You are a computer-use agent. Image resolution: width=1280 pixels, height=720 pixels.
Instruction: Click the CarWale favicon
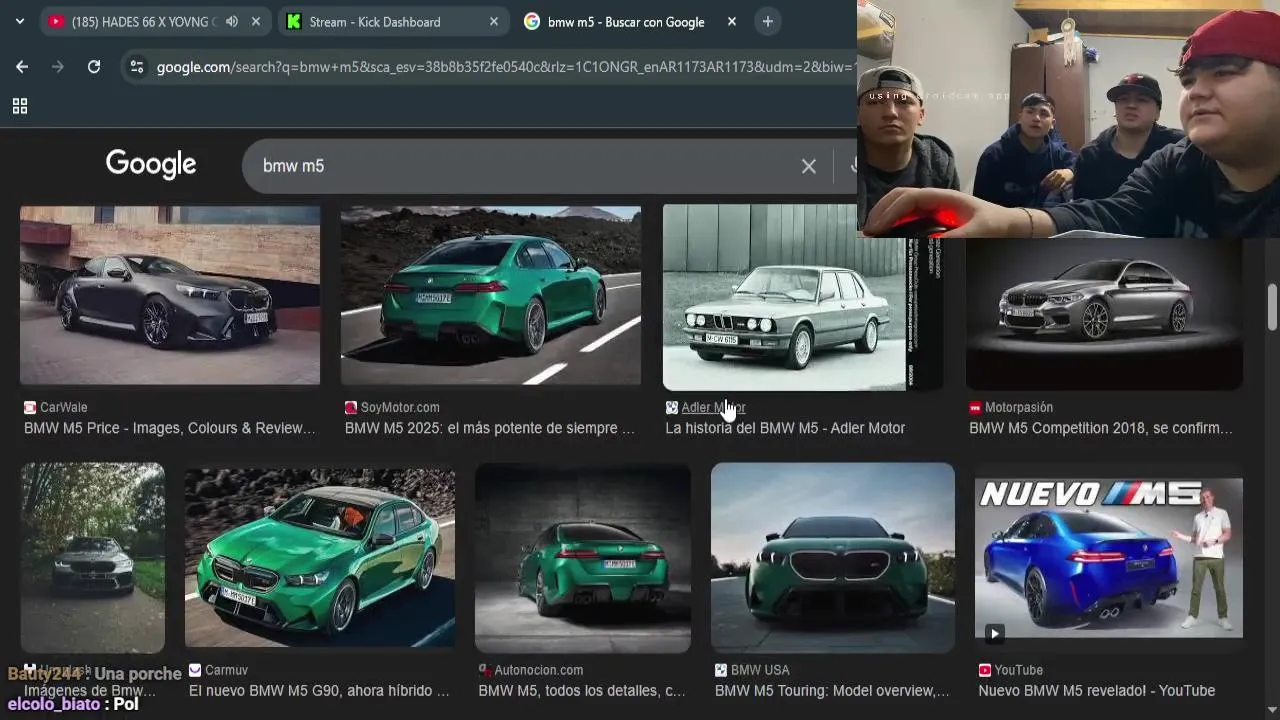(x=30, y=407)
